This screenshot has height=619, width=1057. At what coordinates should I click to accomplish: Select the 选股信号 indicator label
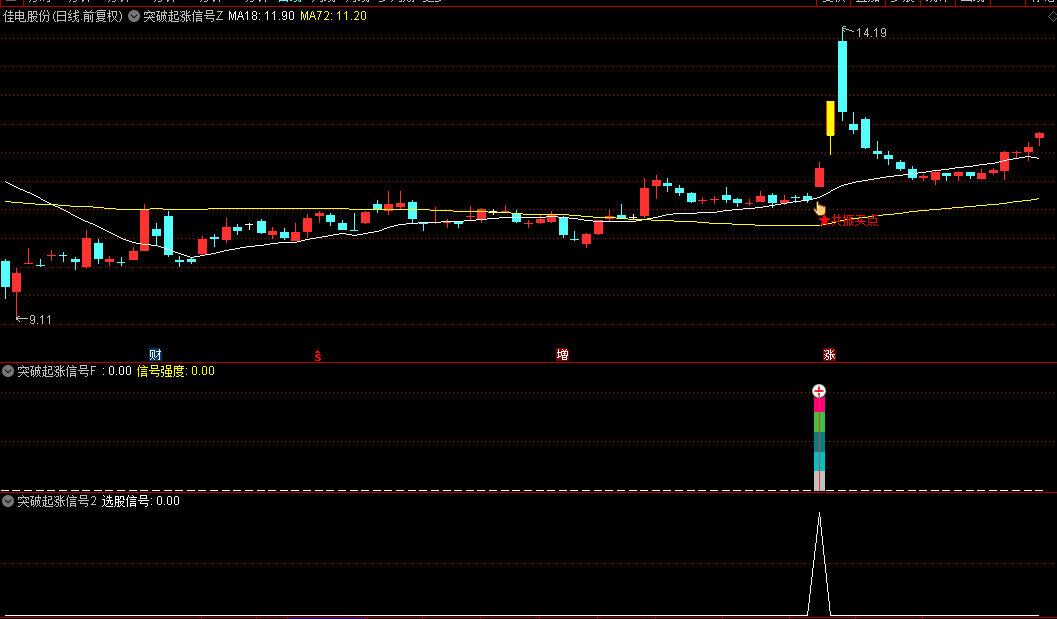140,501
